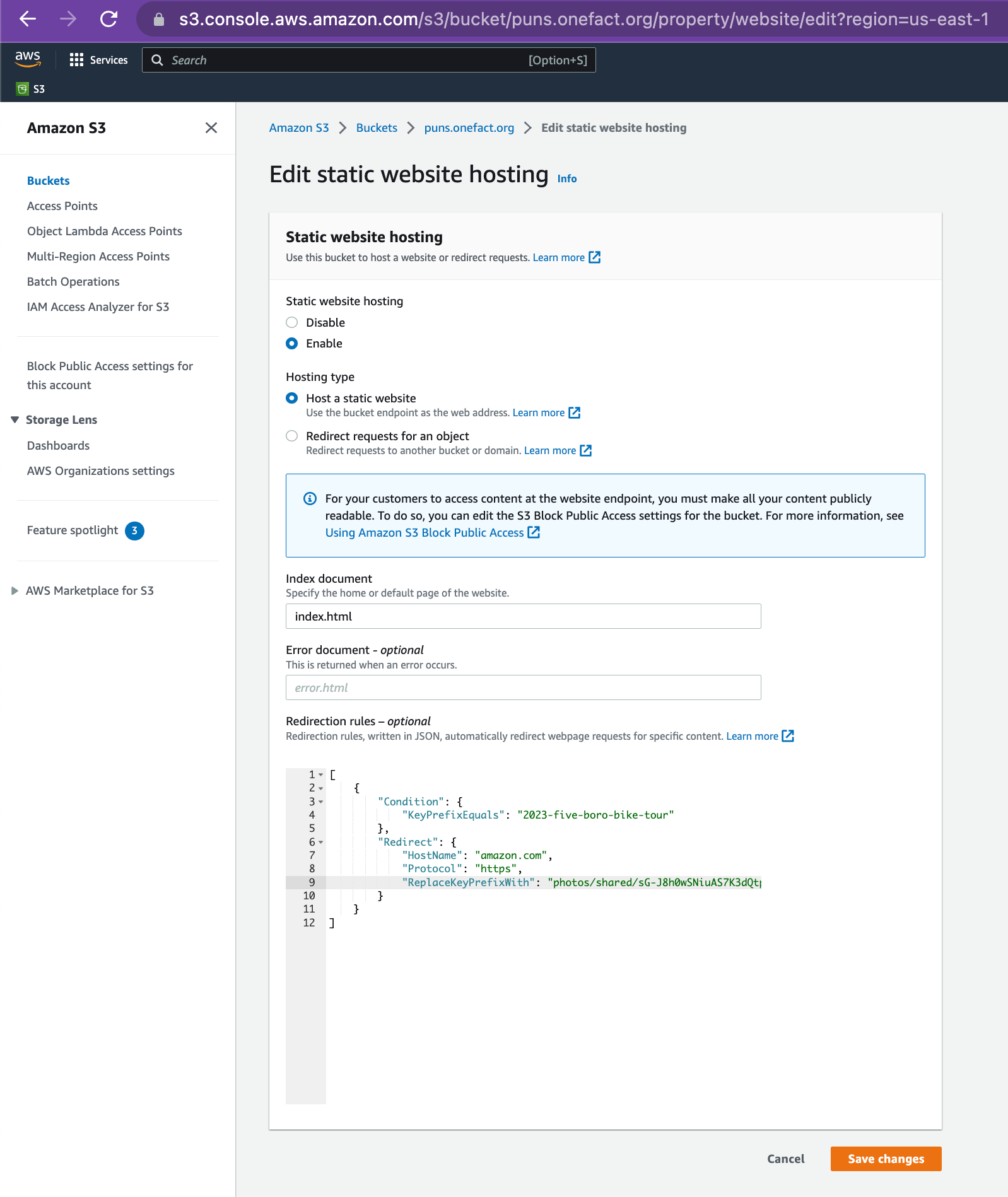Click the KeyPrefixEquals line in editor
Viewport: 1008px width, 1197px height.
tap(538, 815)
